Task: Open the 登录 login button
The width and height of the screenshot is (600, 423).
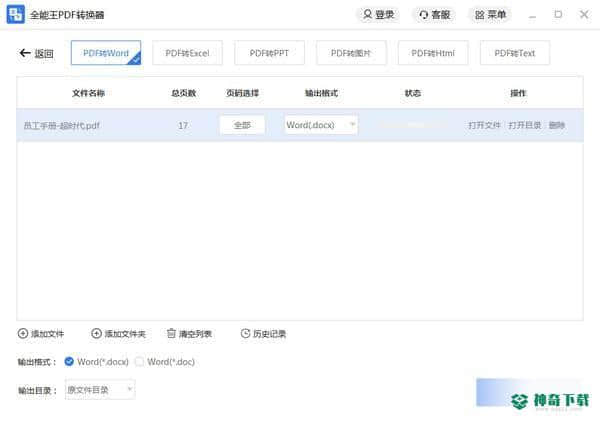Action: [378, 15]
